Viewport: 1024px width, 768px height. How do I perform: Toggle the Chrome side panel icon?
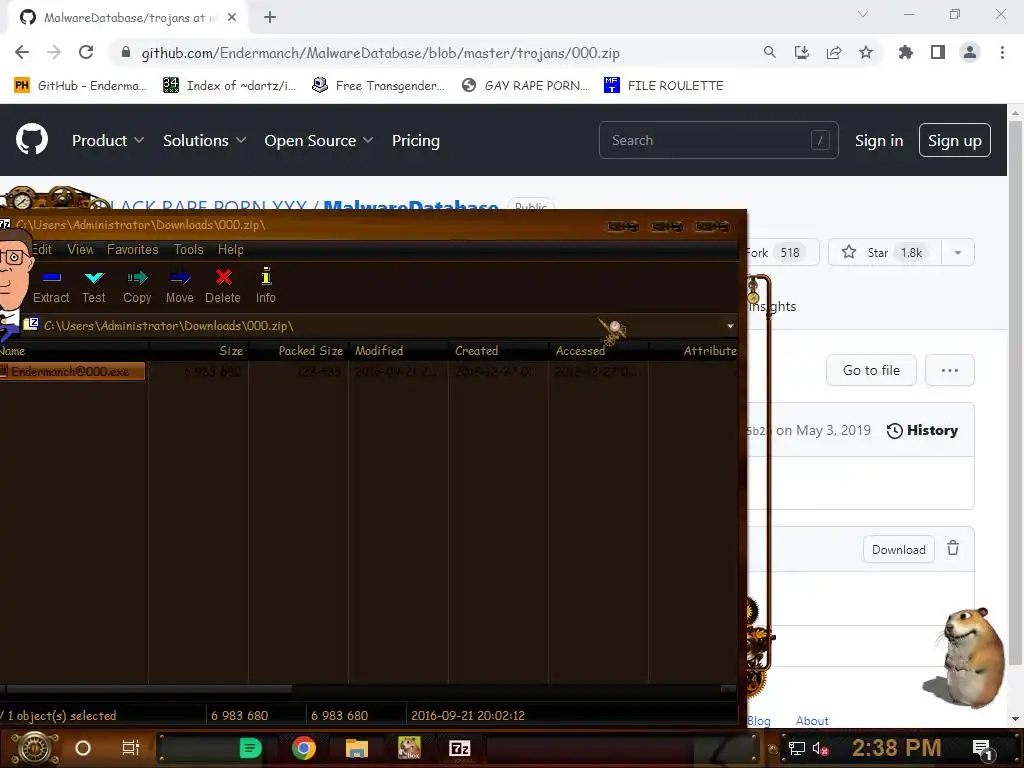click(938, 52)
